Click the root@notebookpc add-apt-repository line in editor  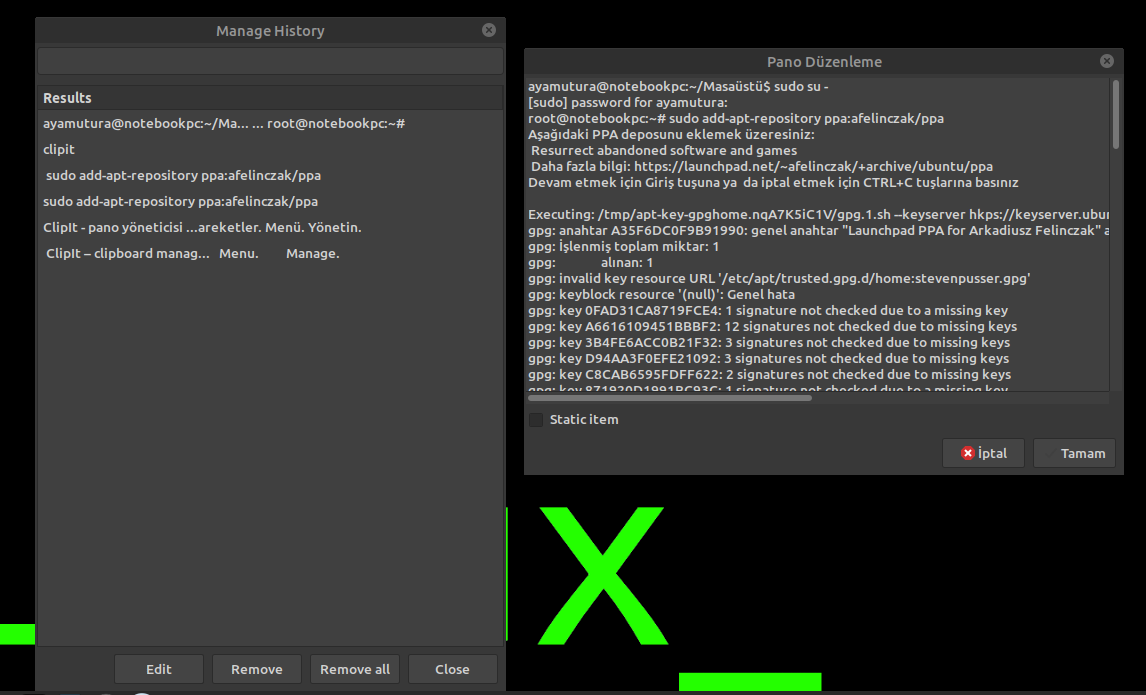736,118
